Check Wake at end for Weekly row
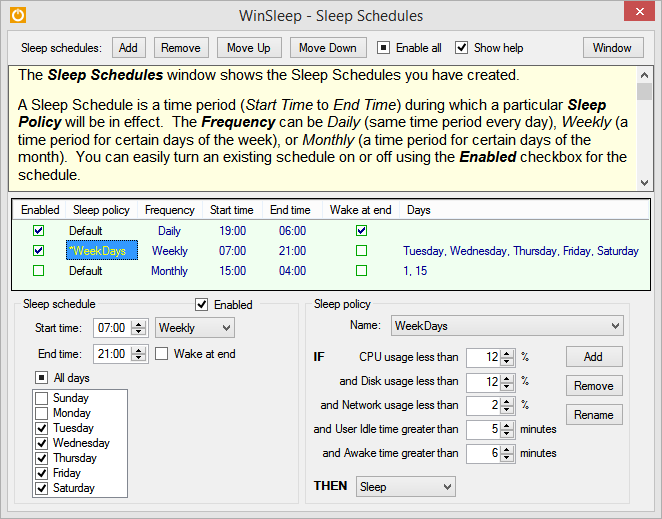Image resolution: width=662 pixels, height=519 pixels. (361, 250)
